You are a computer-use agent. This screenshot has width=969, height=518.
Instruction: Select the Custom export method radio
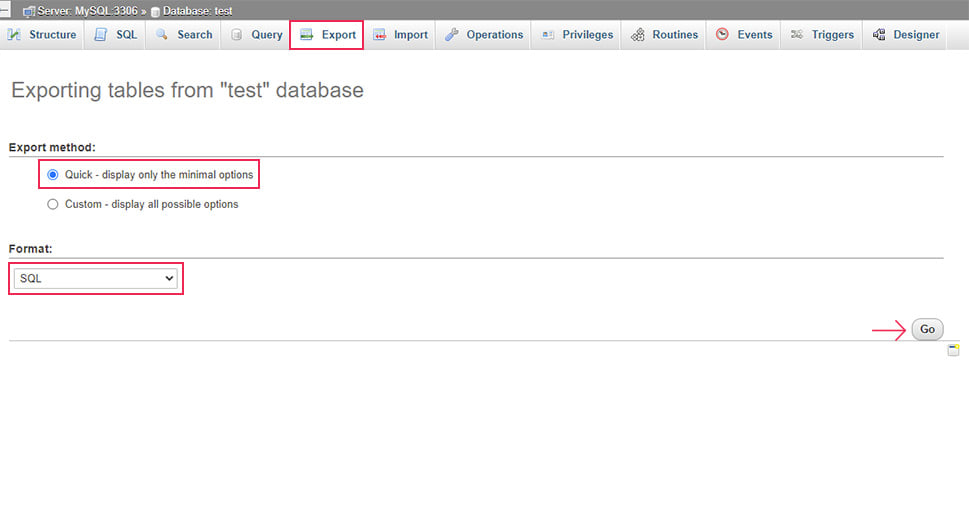(x=53, y=204)
